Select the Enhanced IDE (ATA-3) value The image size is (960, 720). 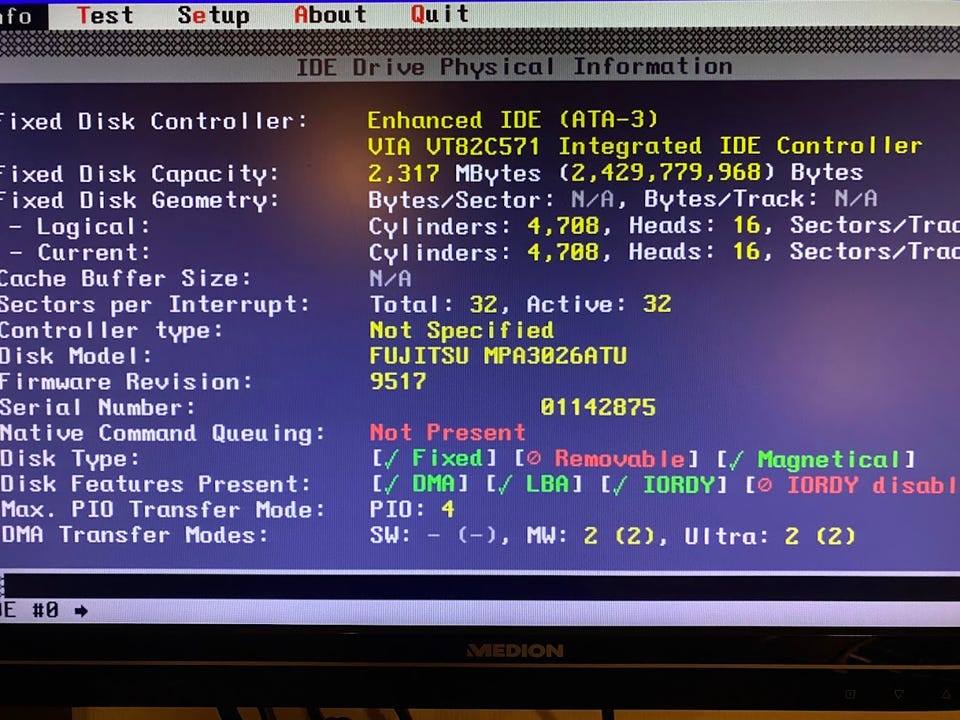coord(513,119)
